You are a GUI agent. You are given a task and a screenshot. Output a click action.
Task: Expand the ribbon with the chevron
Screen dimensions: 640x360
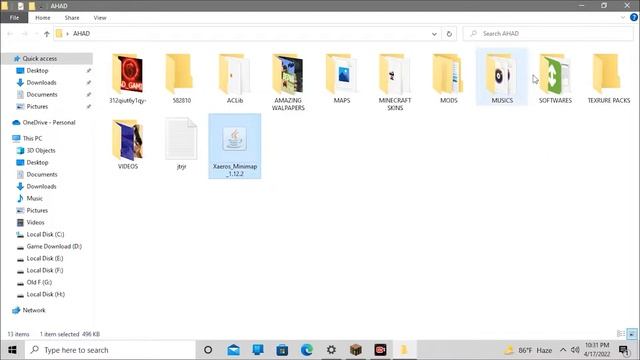click(x=623, y=18)
